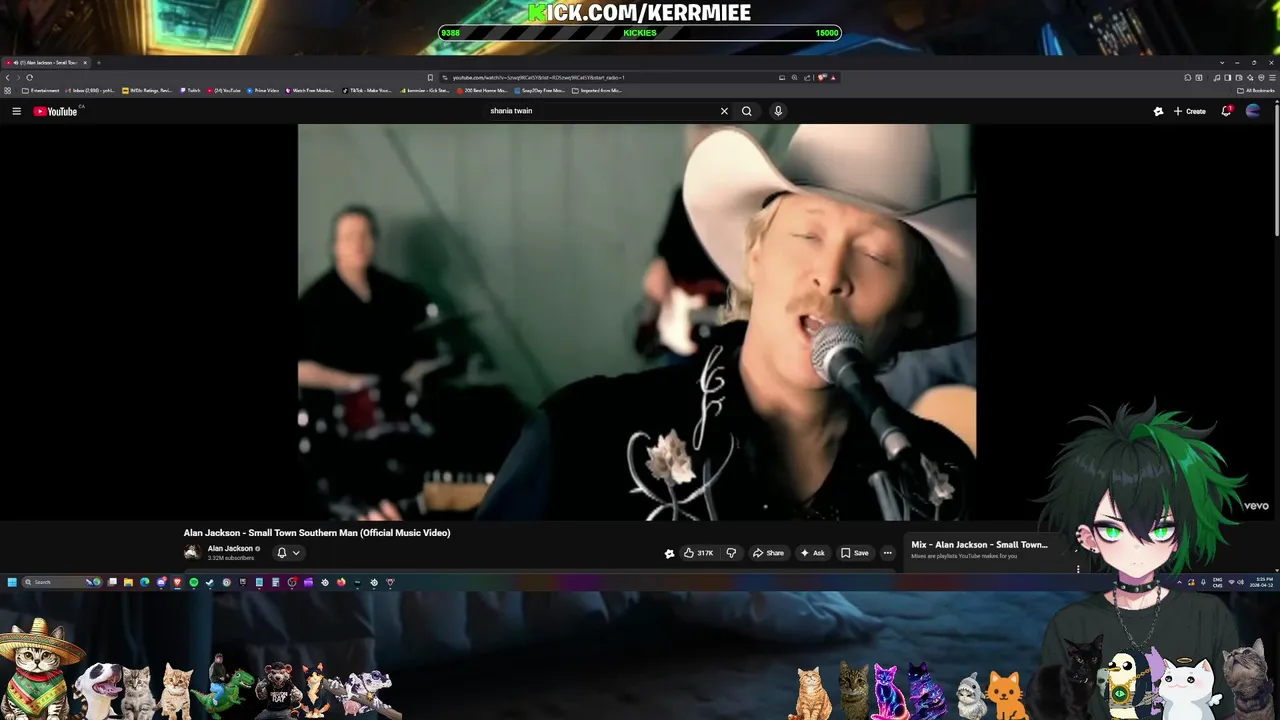
Task: Like the video showing 317K likes
Action: click(x=698, y=553)
